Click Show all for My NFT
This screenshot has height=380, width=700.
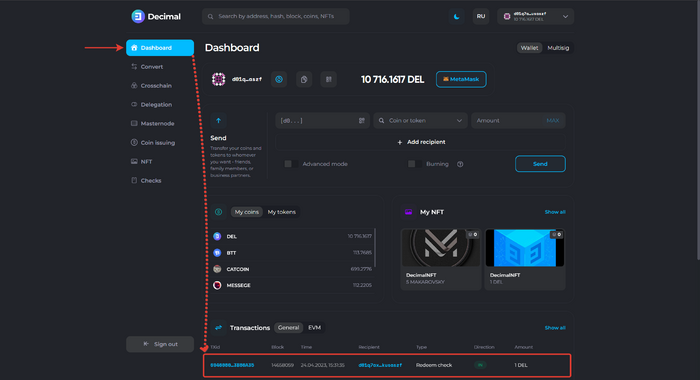click(x=555, y=212)
